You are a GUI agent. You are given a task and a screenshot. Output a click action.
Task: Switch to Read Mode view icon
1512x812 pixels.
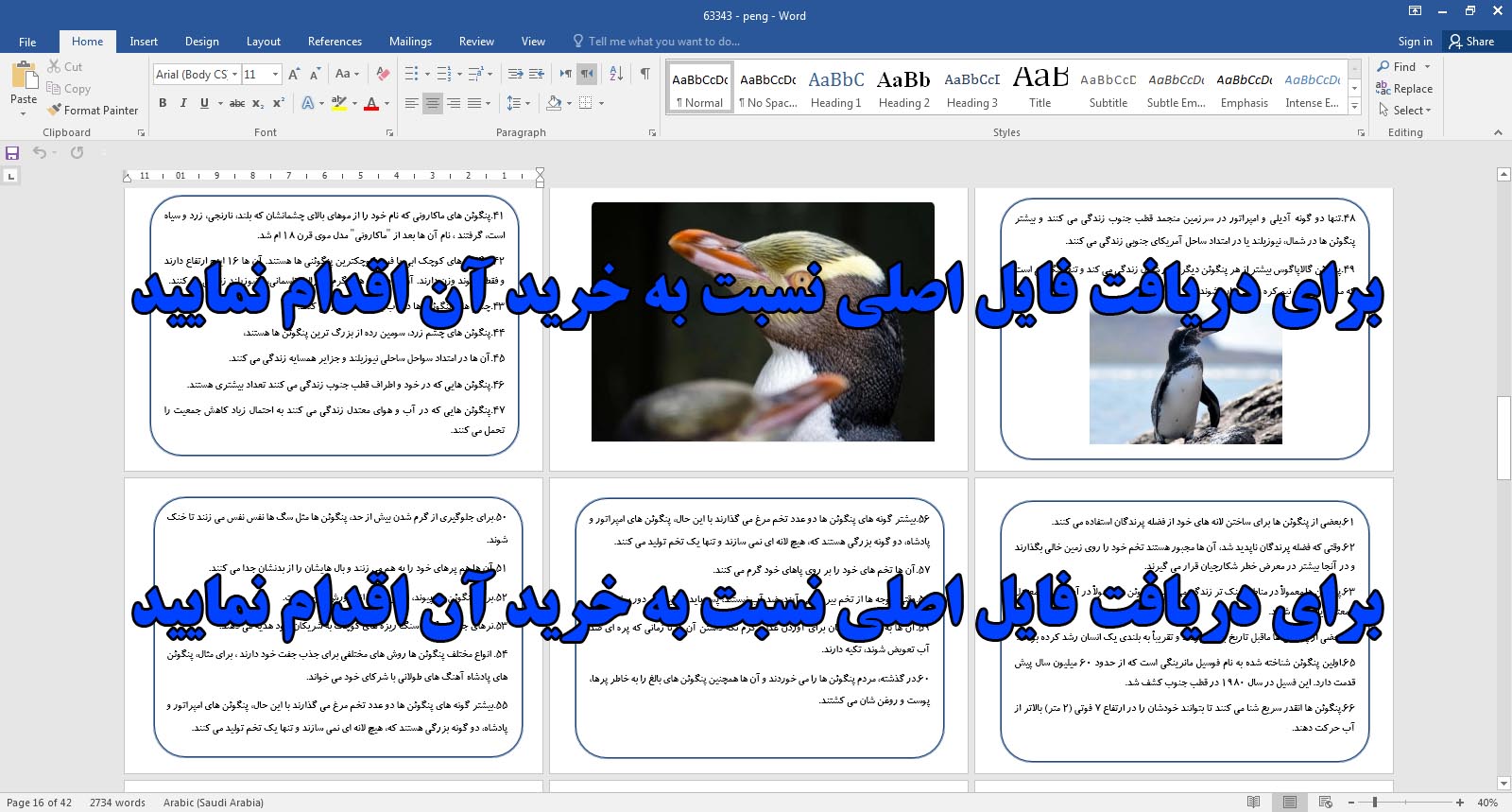[1253, 803]
